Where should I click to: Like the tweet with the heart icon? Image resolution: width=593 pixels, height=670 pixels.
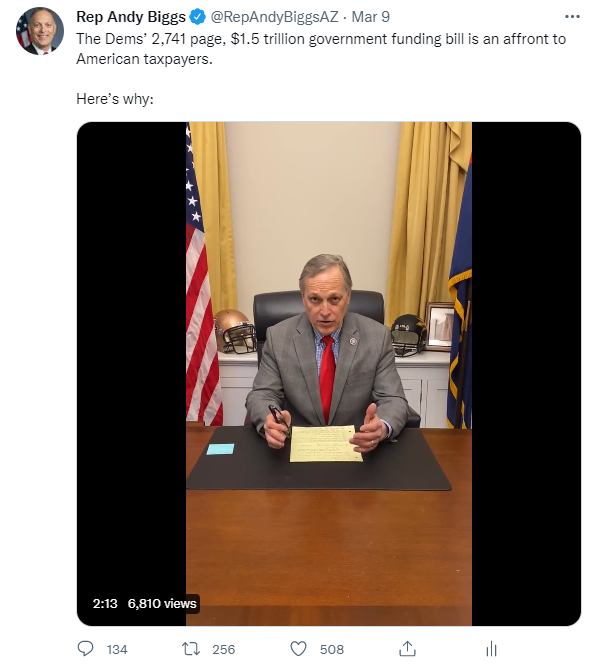(298, 649)
